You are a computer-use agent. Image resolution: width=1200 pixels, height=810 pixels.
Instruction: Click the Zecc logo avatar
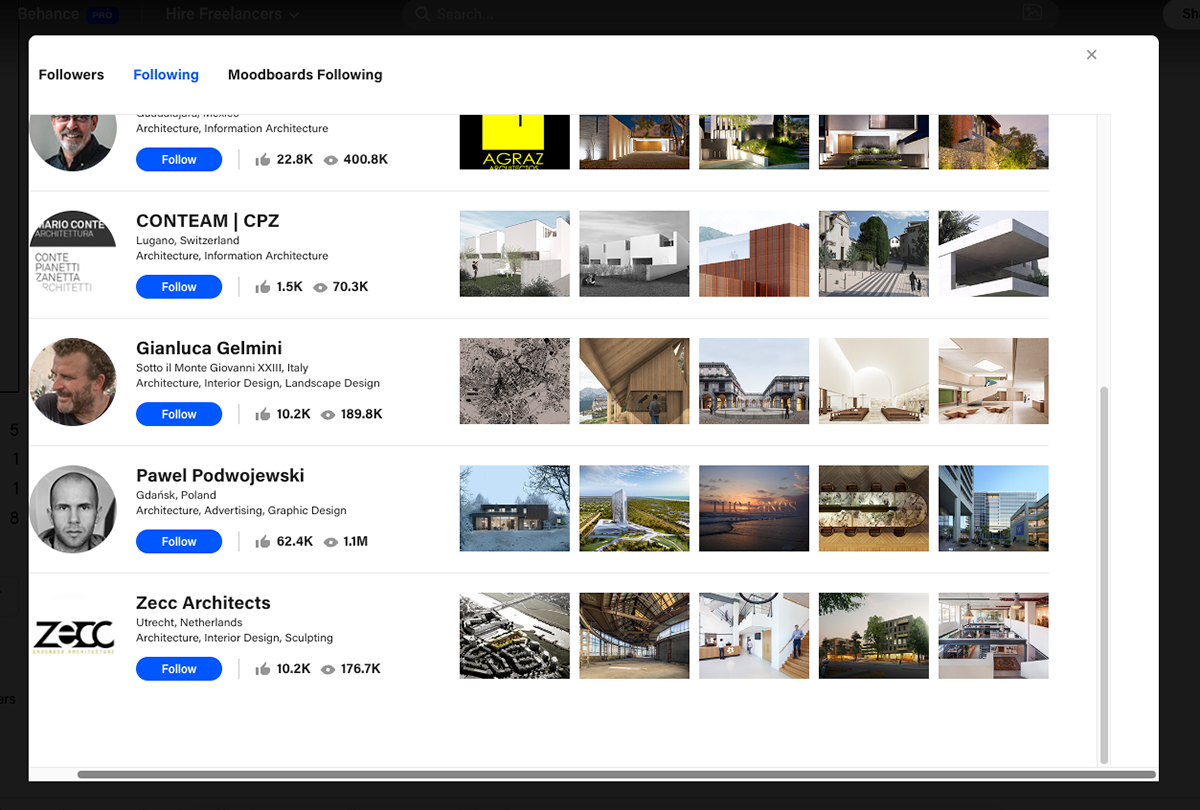click(x=73, y=636)
